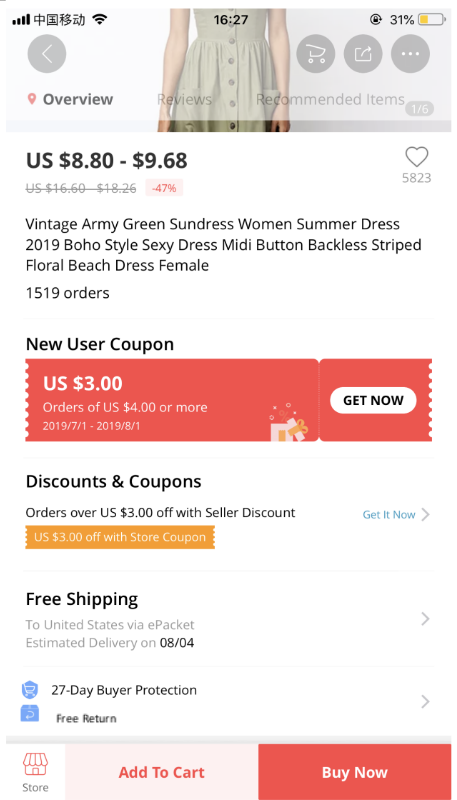Screen dimensions: 457x800
Task: Tap the Add To Cart button
Action: pos(162,772)
